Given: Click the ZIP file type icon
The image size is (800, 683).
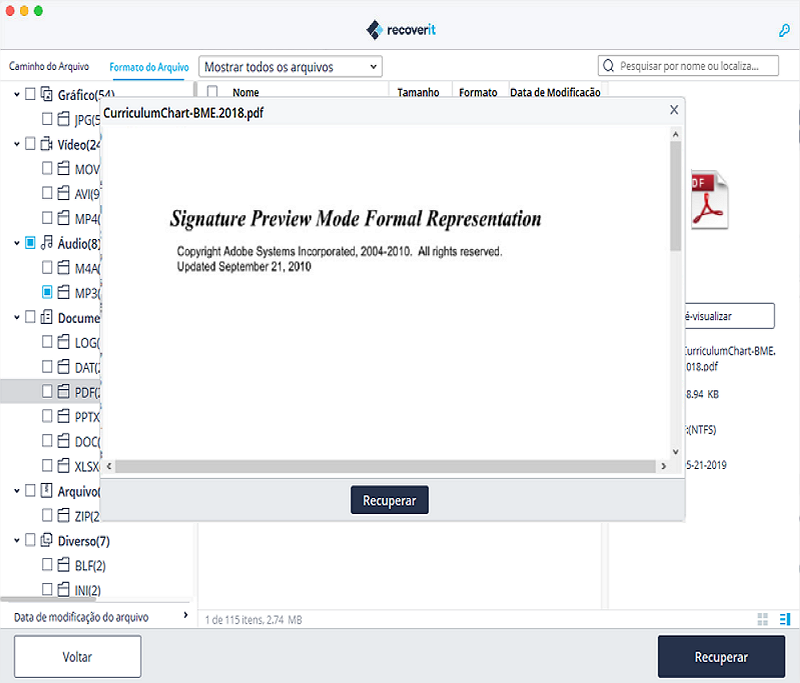Looking at the screenshot, I should pyautogui.click(x=63, y=515).
